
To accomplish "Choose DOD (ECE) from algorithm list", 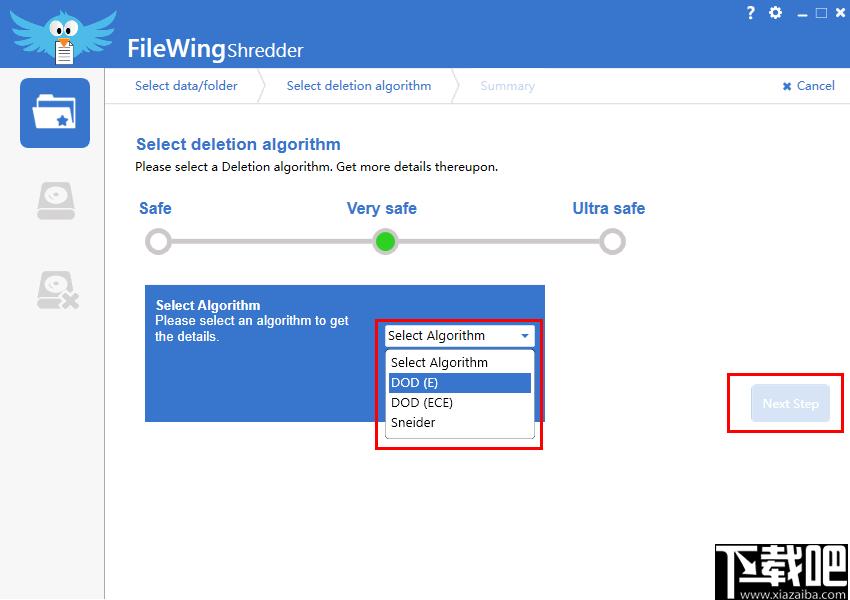I will point(460,403).
